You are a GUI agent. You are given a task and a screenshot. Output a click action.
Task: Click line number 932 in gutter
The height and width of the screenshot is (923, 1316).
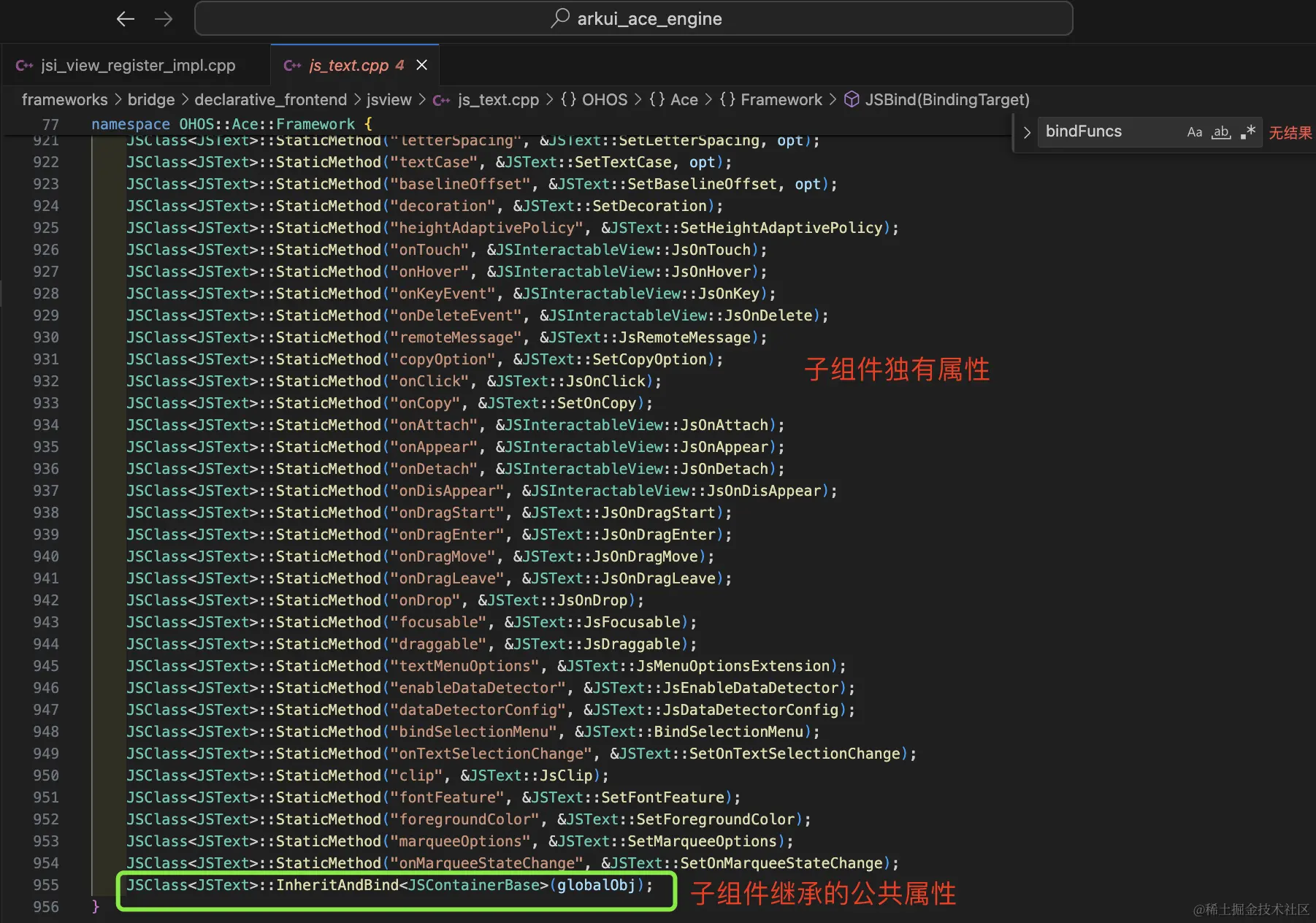45,381
